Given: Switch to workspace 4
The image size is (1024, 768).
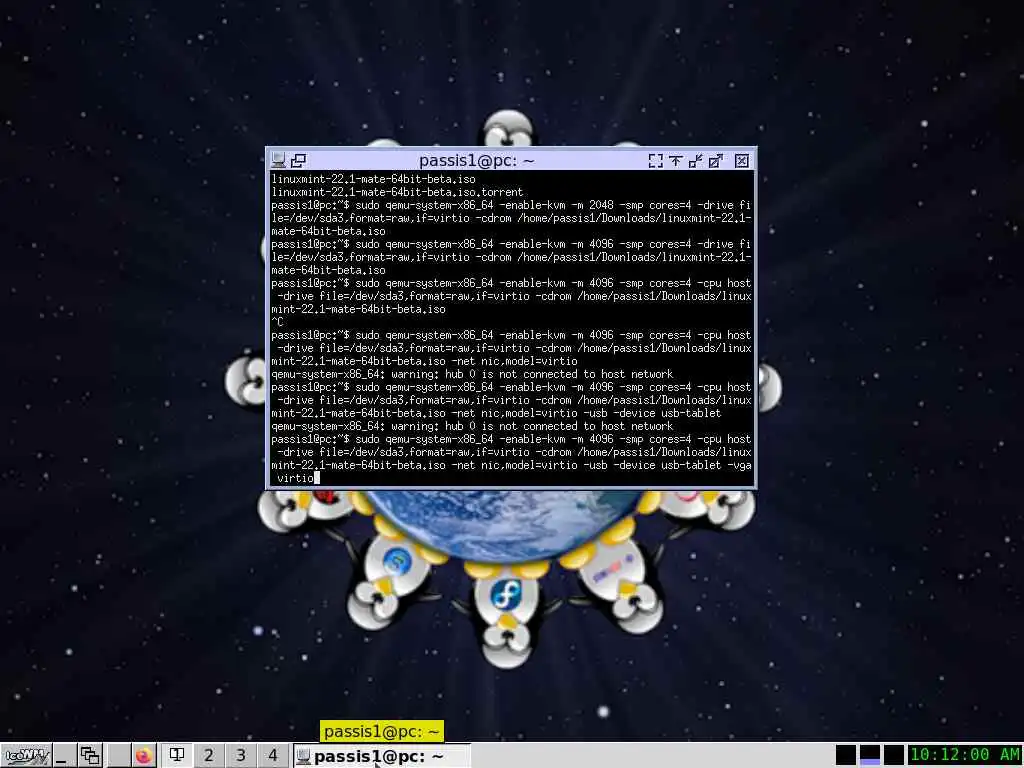Looking at the screenshot, I should pos(272,756).
